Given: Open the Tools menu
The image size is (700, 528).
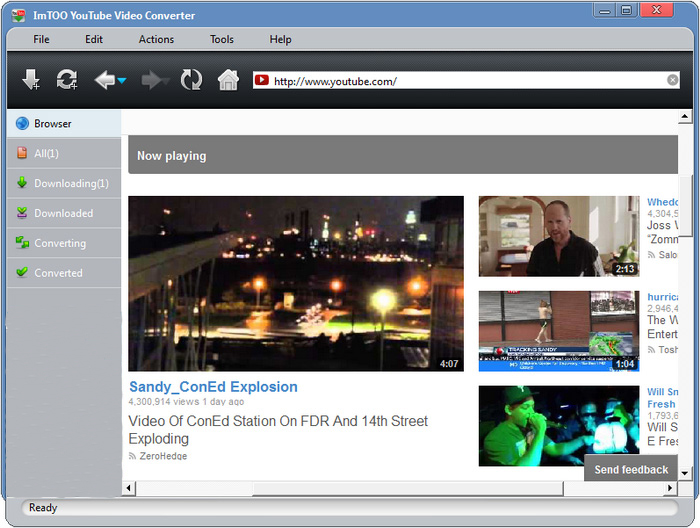Looking at the screenshot, I should click(222, 39).
